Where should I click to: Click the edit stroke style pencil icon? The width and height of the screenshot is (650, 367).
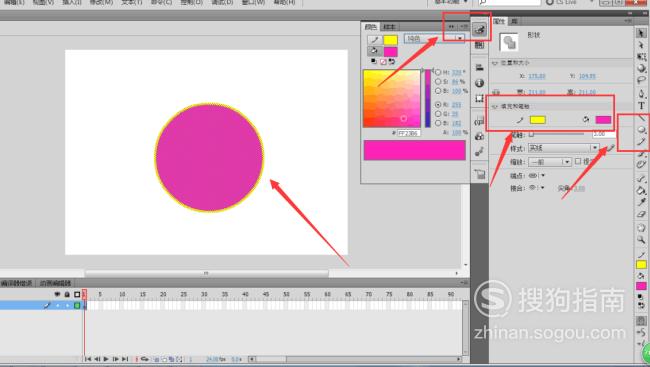(x=610, y=148)
